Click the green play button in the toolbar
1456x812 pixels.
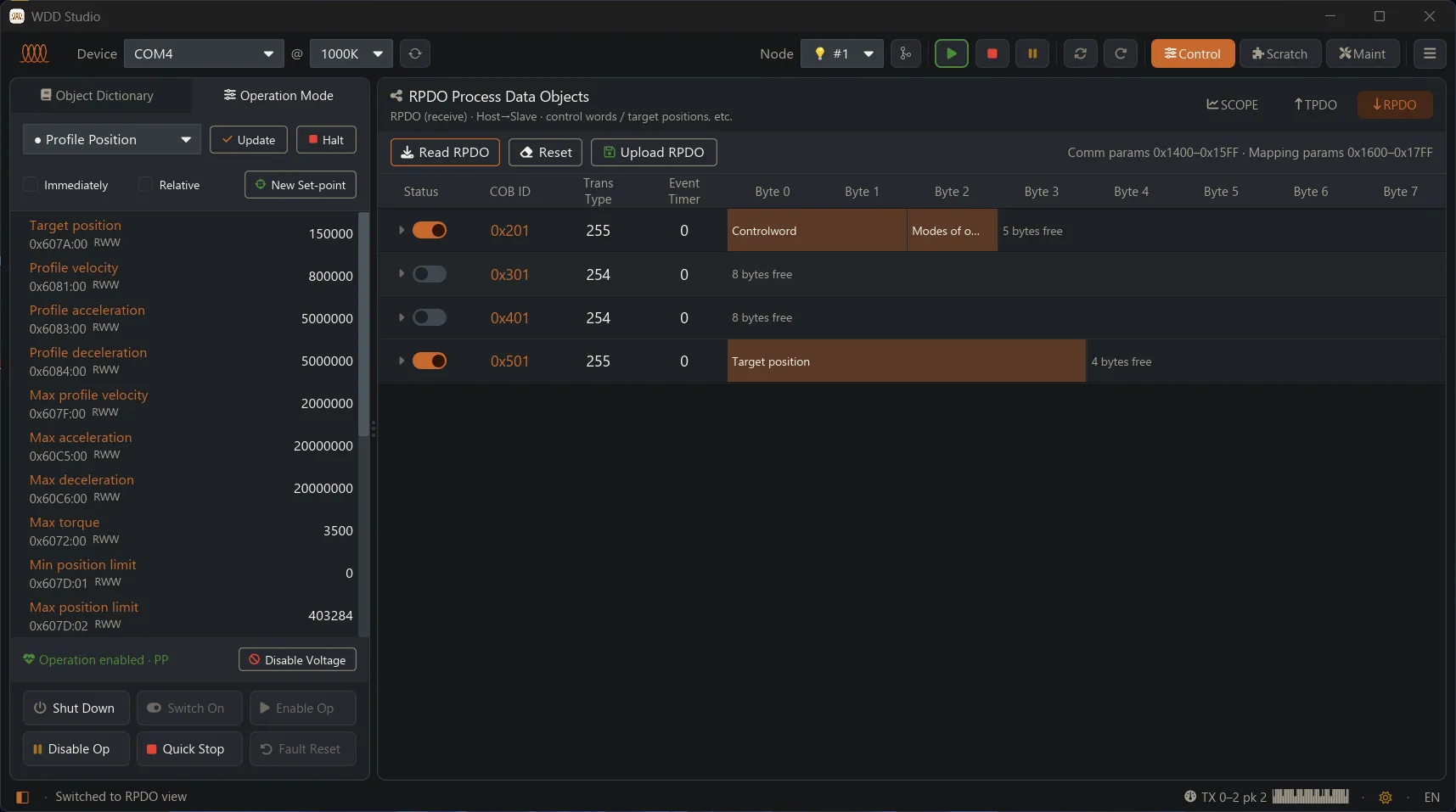pos(951,53)
